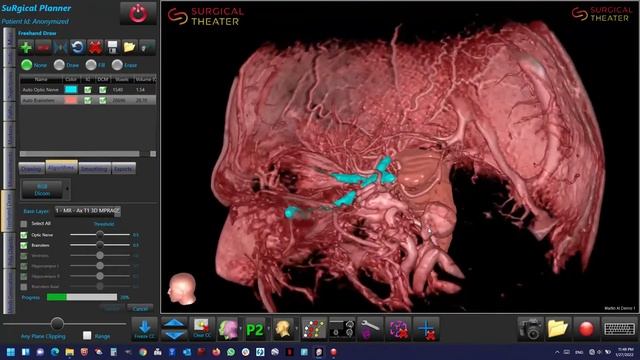Viewport: 640px width, 360px height.
Task: Toggle the Range checkbox
Action: [x=87, y=336]
